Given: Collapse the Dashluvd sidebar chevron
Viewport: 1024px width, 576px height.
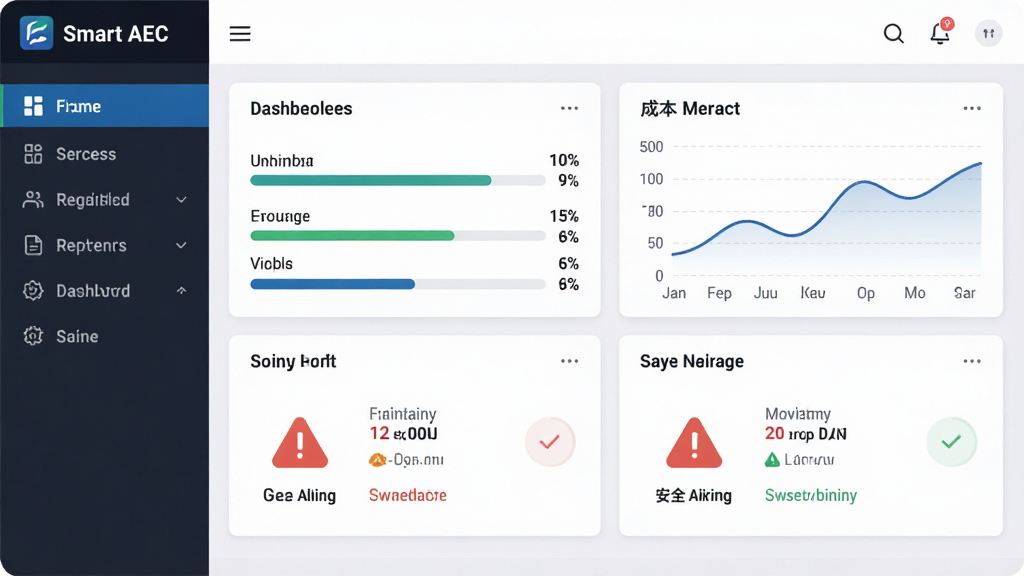Looking at the screenshot, I should click(182, 291).
